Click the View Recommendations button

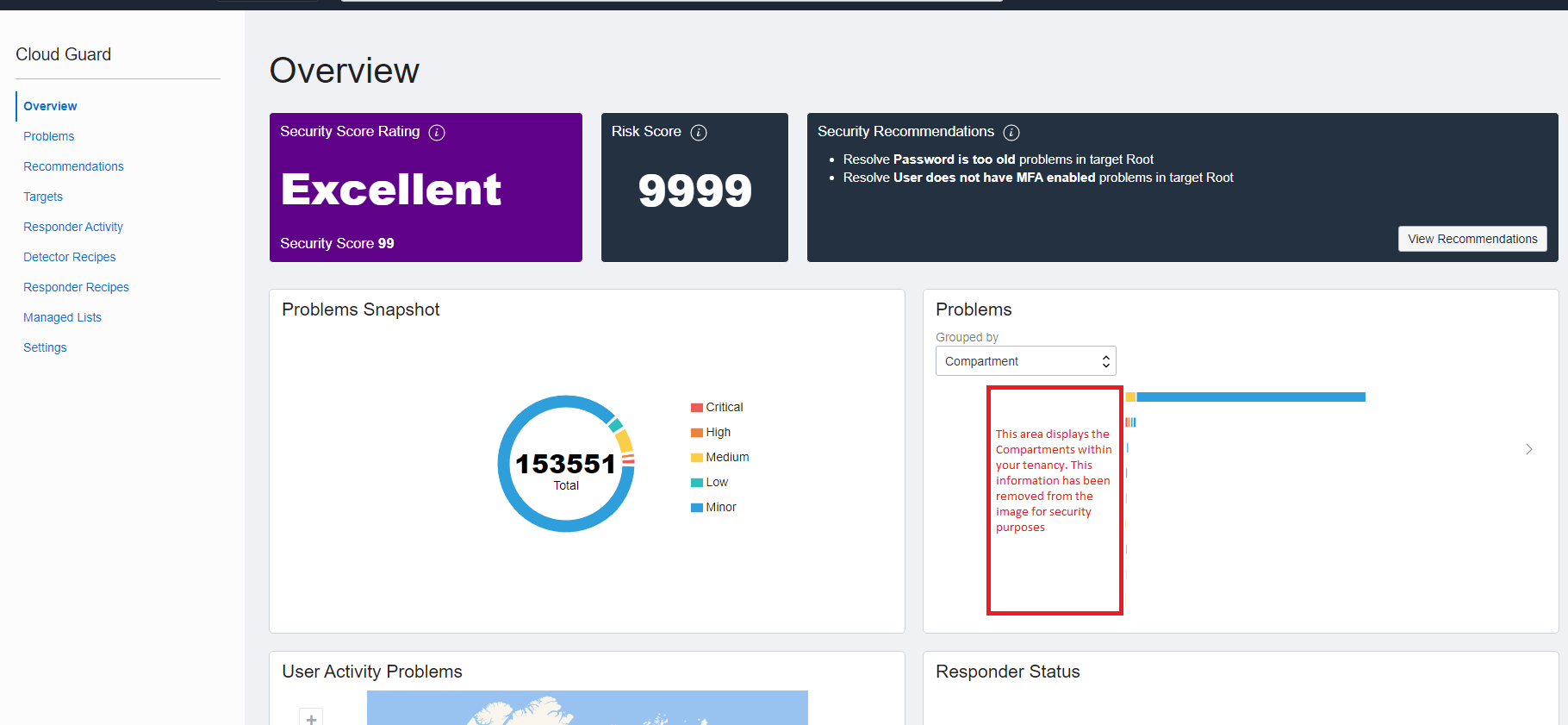coord(1472,239)
